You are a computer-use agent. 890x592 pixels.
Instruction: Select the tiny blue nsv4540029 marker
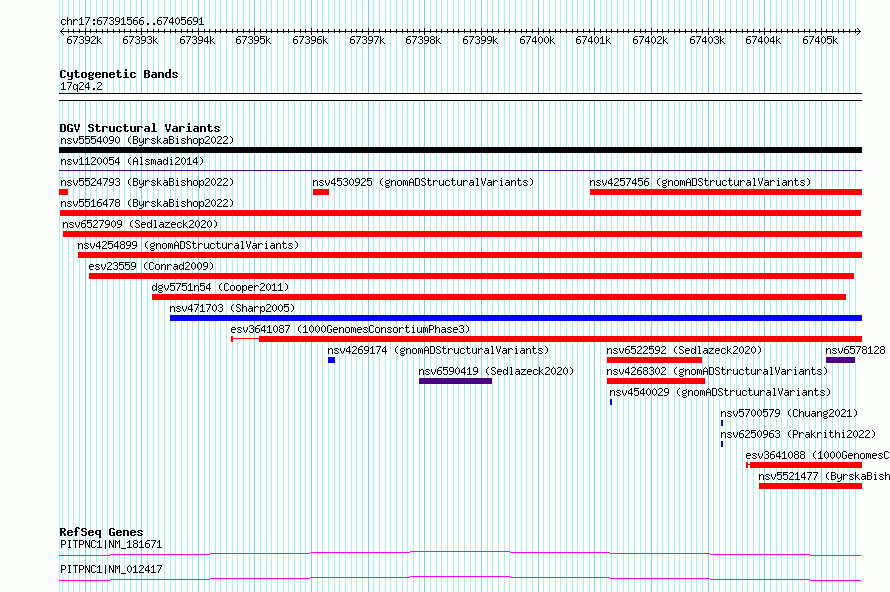[611, 402]
